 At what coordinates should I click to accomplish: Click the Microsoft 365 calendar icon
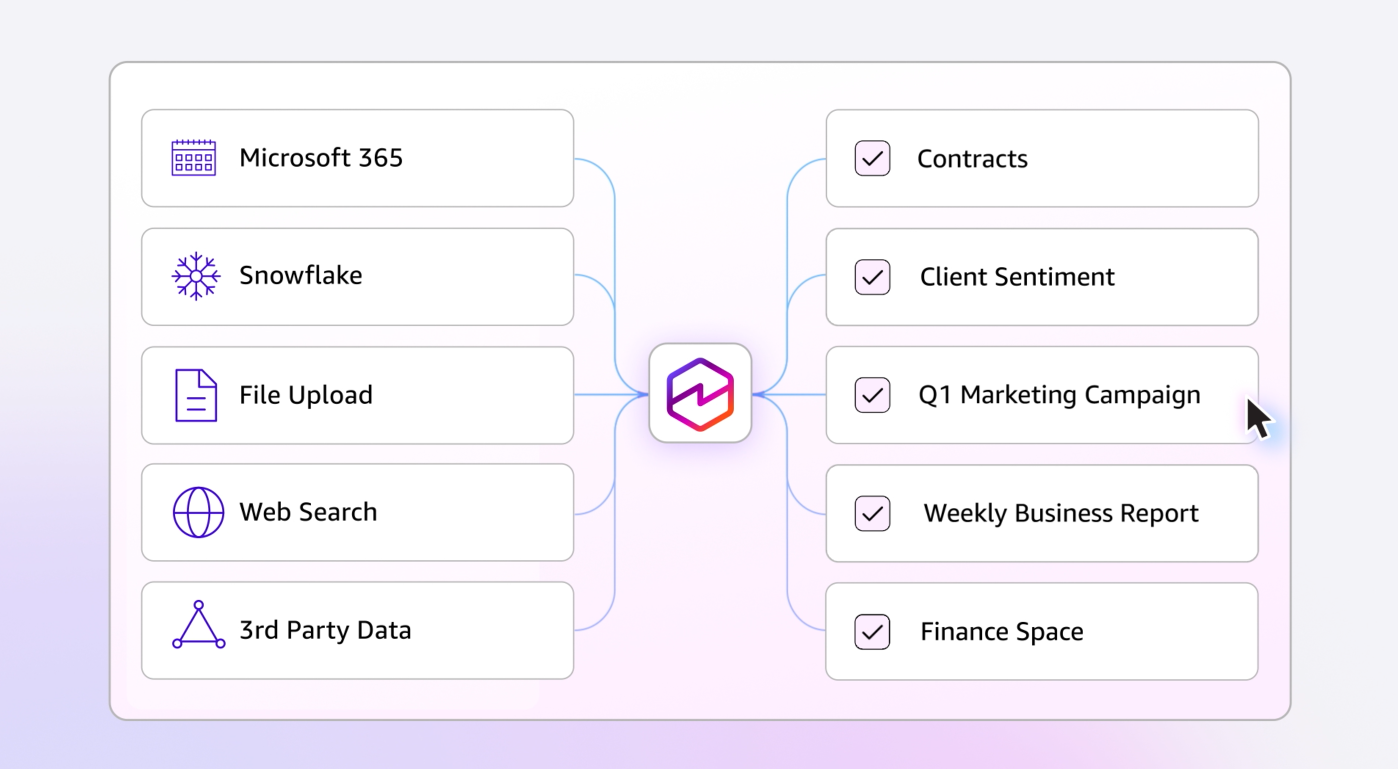pos(194,158)
